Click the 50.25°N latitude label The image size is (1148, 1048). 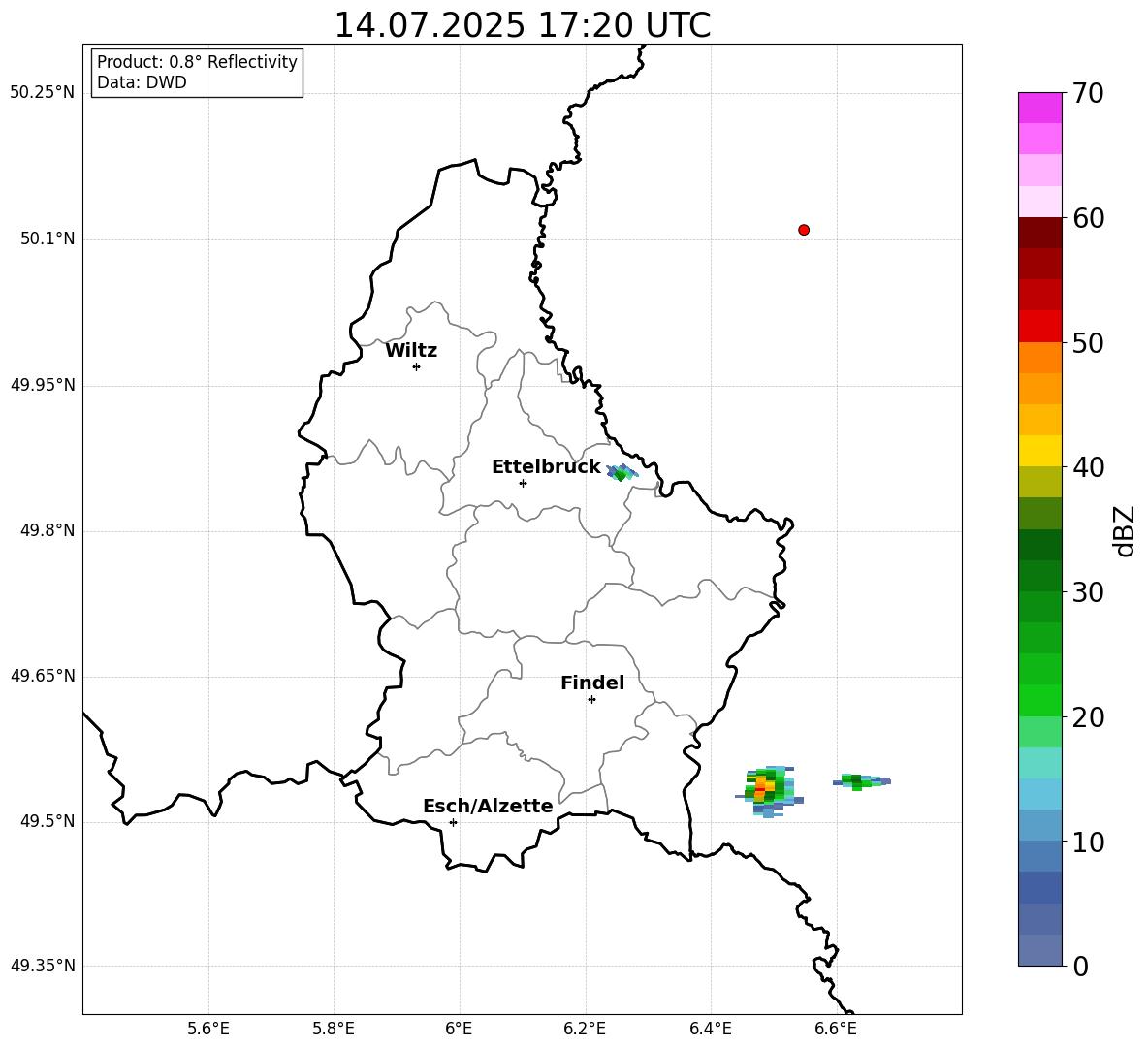(x=43, y=93)
